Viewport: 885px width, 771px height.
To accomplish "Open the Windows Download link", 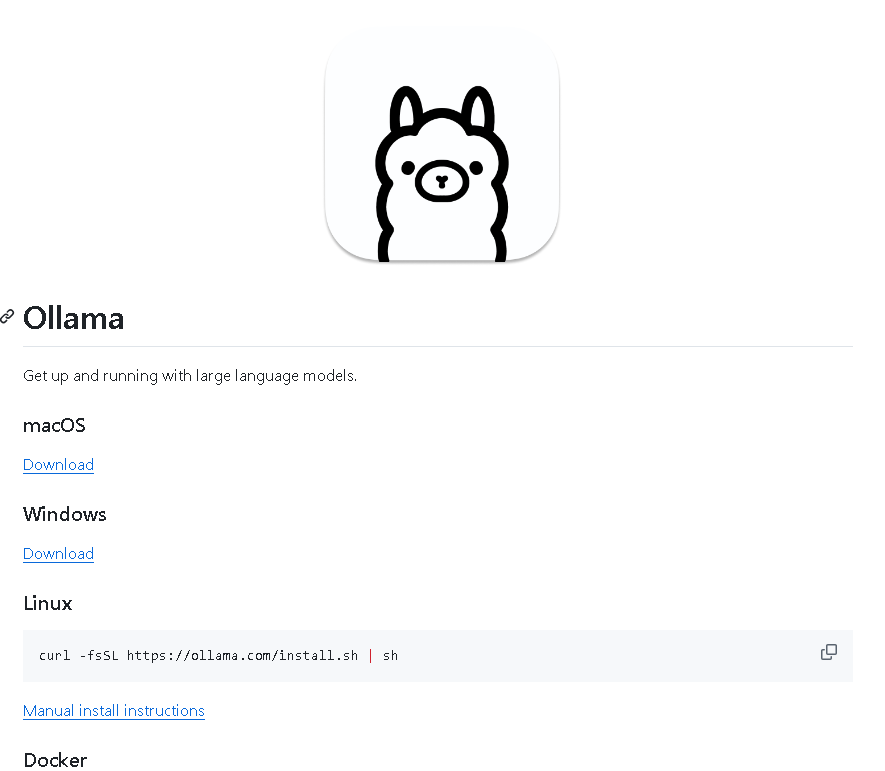I will point(58,554).
